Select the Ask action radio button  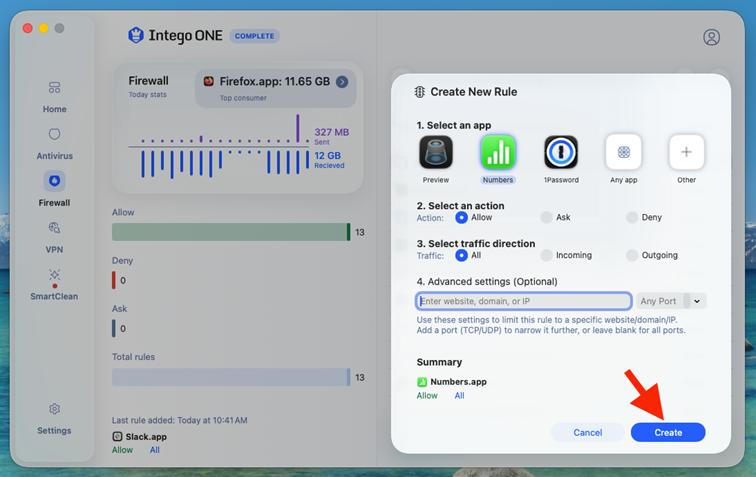click(546, 218)
